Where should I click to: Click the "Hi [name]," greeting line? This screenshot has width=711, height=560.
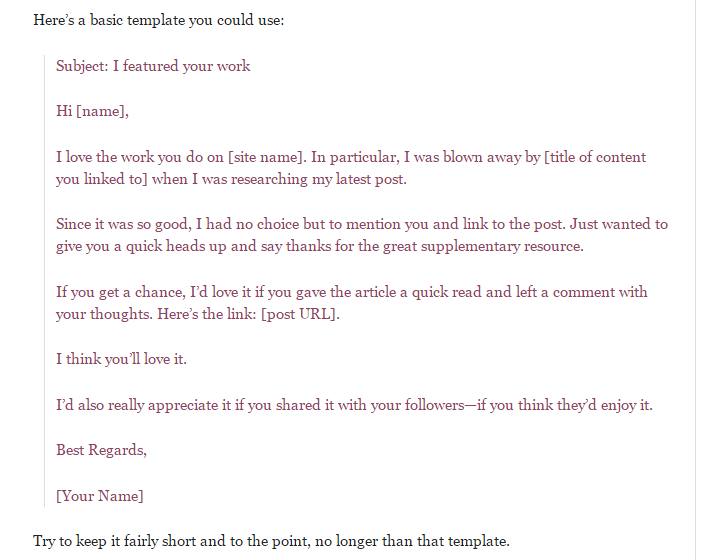click(x=92, y=111)
